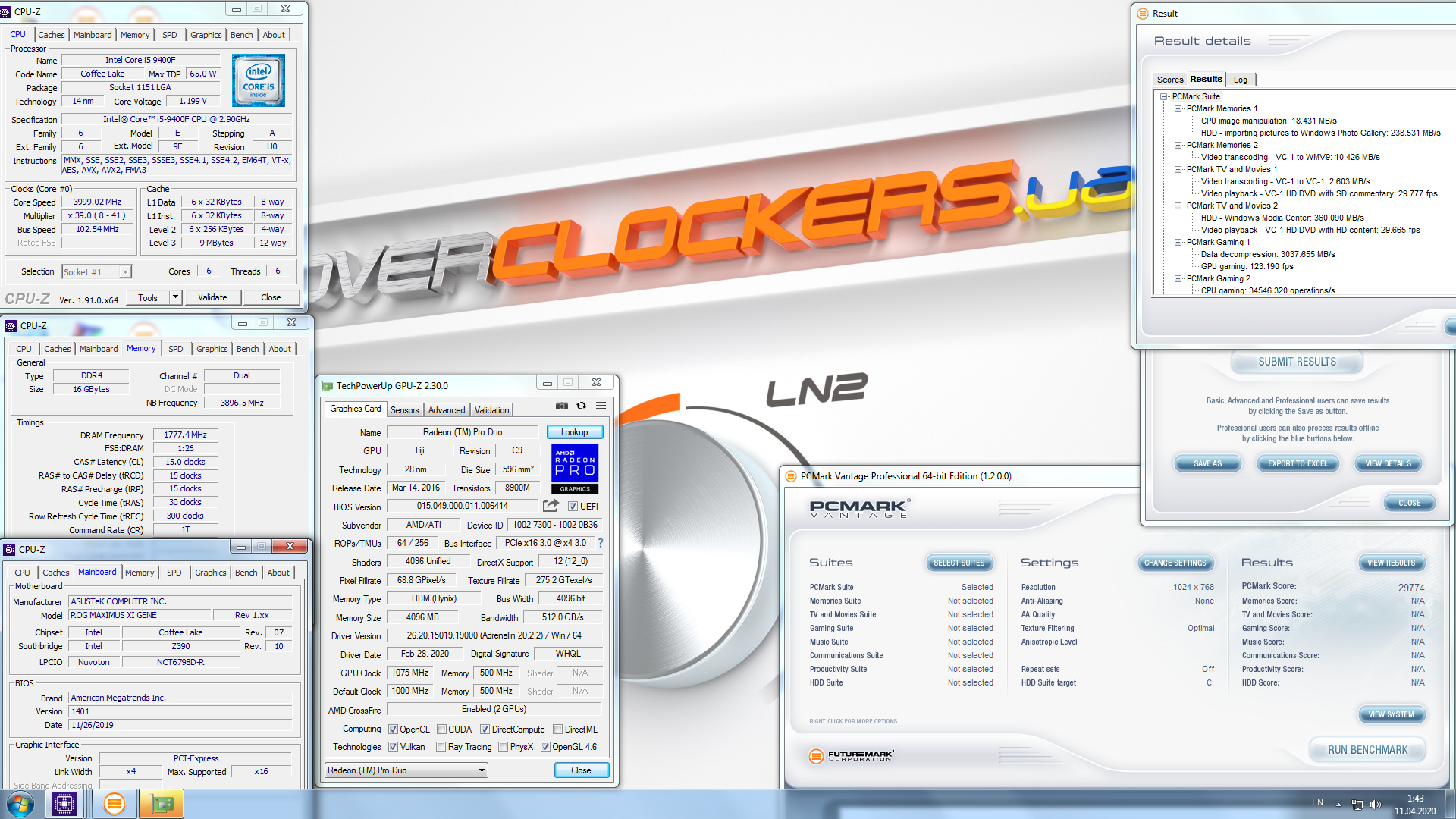This screenshot has width=1456, height=819.
Task: Open the Sensors tab in GPU-Z
Action: (x=404, y=410)
